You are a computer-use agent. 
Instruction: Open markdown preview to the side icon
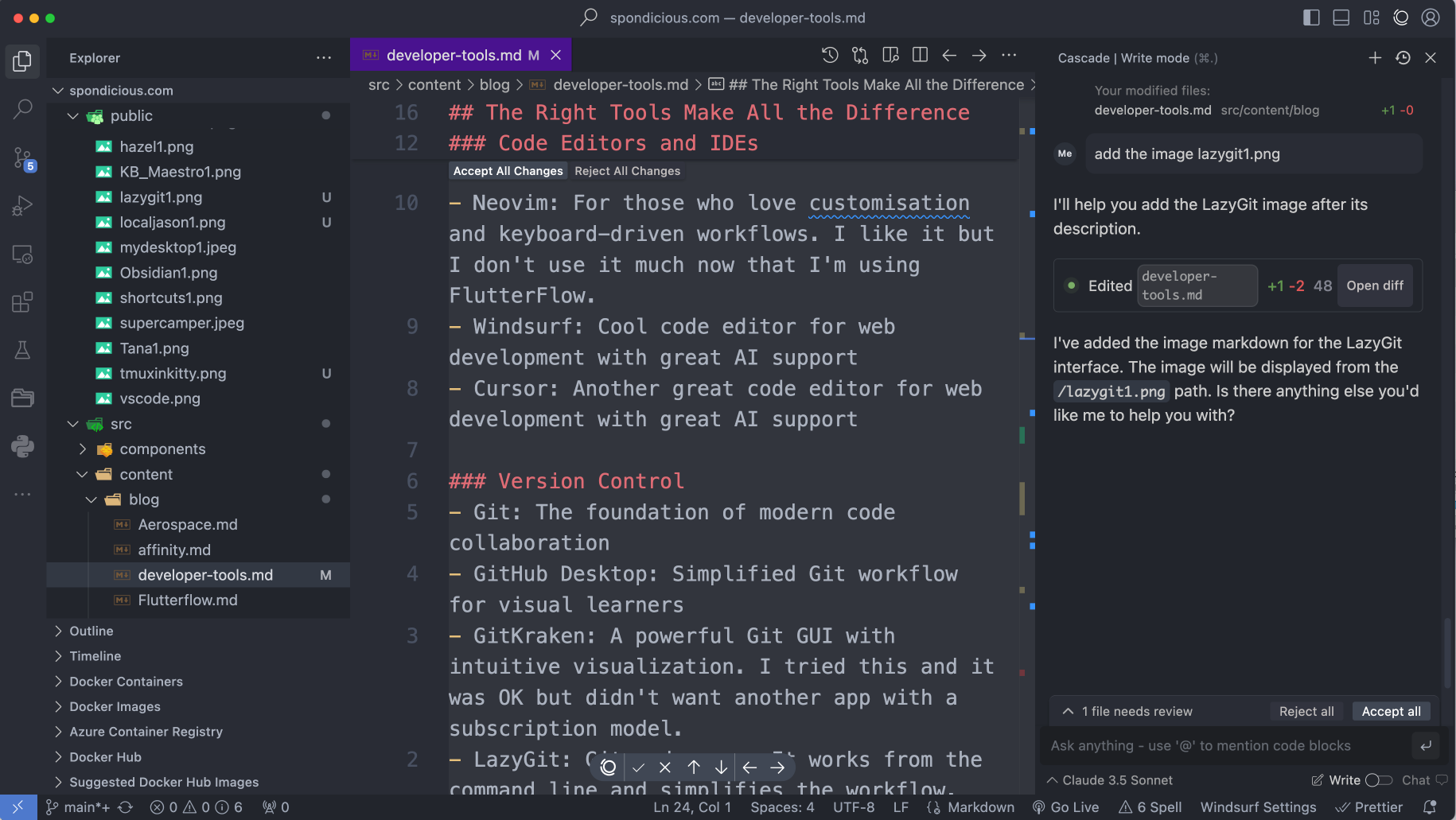(890, 55)
